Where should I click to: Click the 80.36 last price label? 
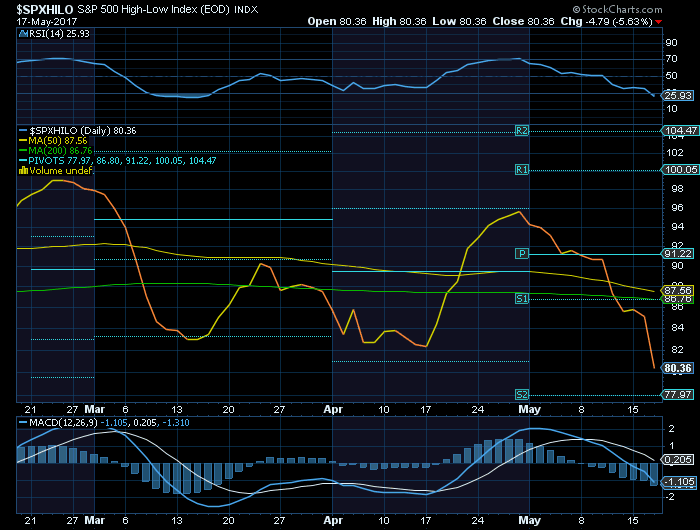point(678,368)
